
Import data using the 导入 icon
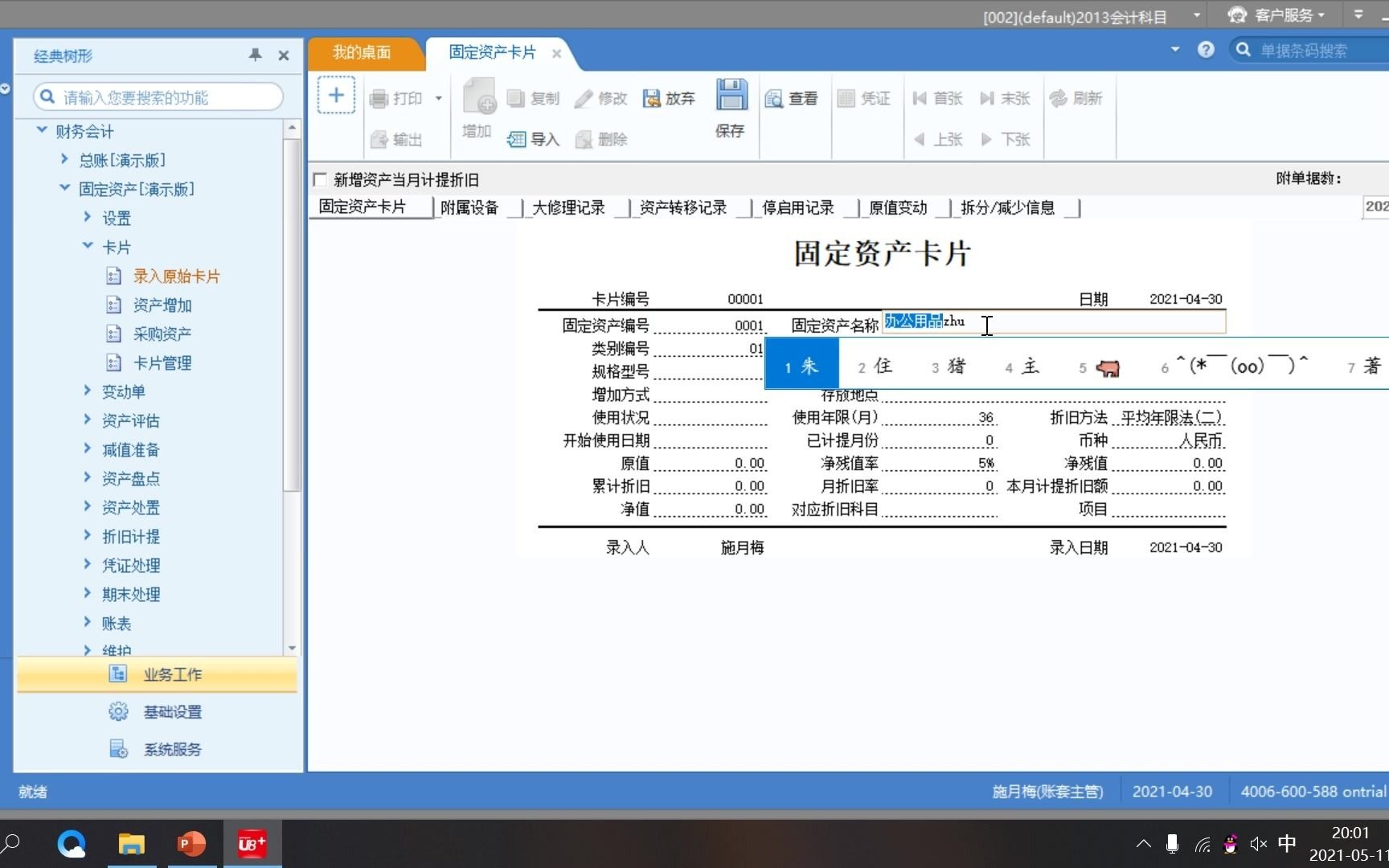coord(532,138)
